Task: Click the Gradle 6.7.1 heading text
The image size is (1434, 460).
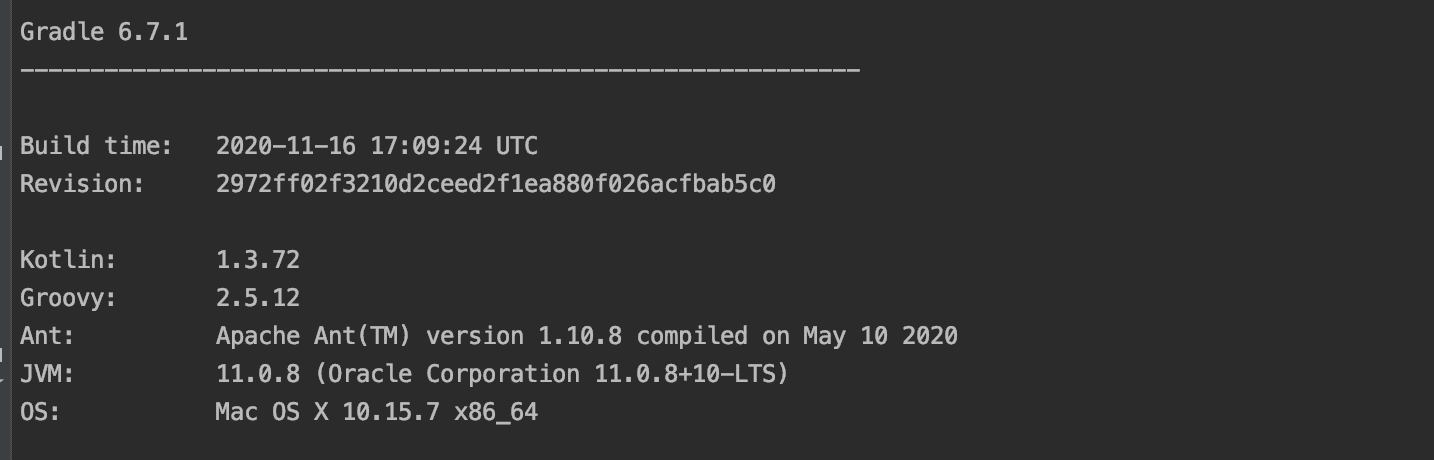Action: tap(104, 33)
